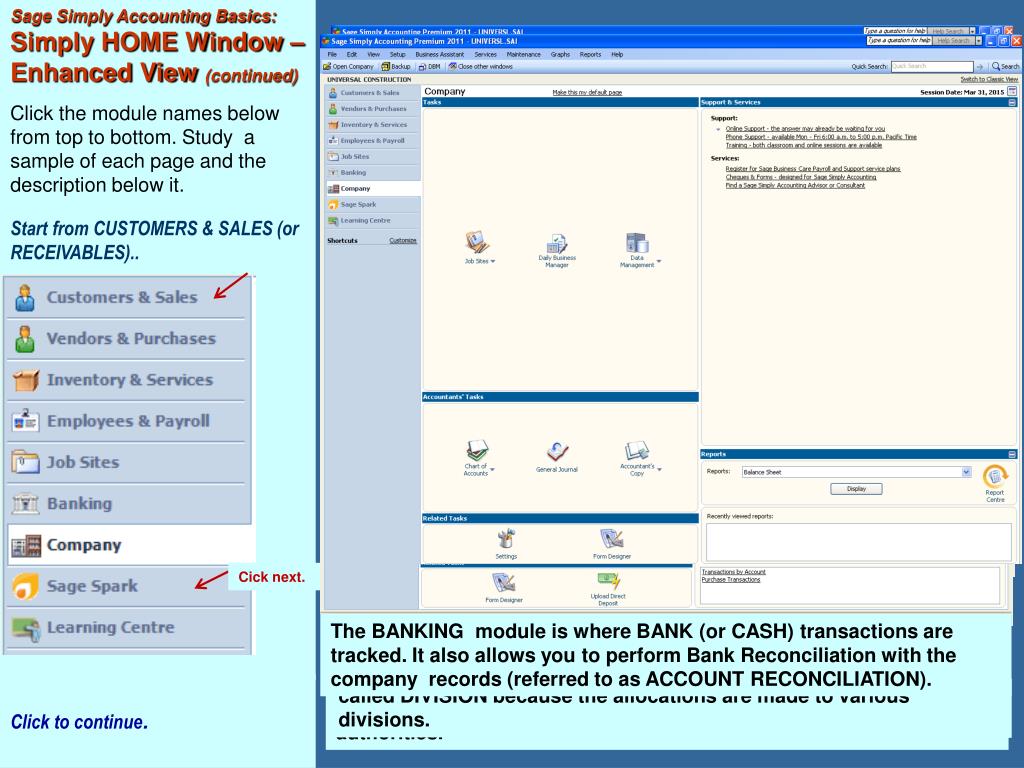Click enlarged Vendors & Purchases module name

[131, 338]
